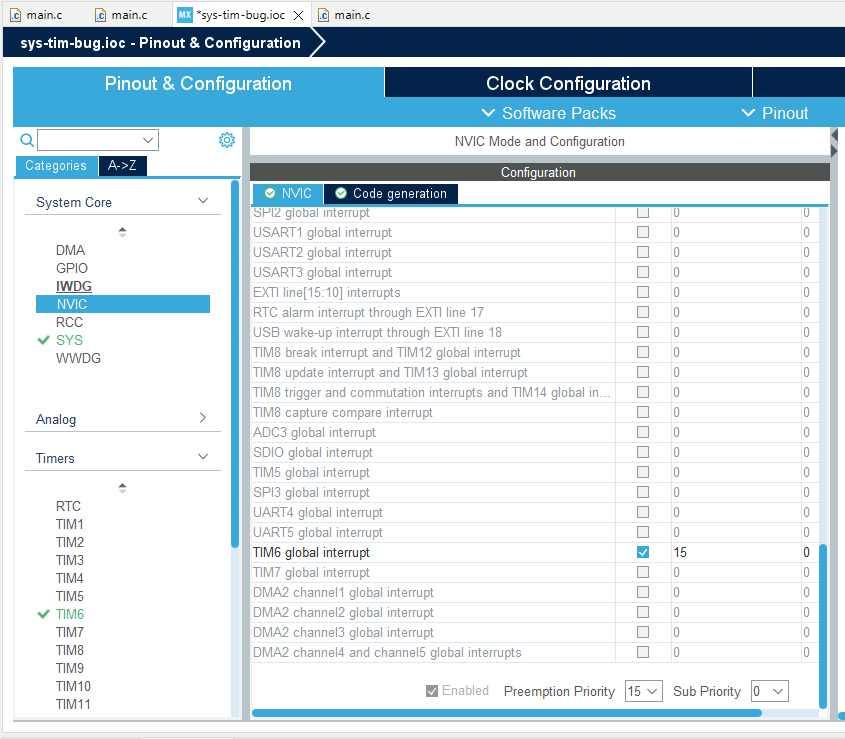Viewport: 845px width, 739px height.
Task: Click the up scroll arrow above the DMA list
Action: pyautogui.click(x=122, y=231)
